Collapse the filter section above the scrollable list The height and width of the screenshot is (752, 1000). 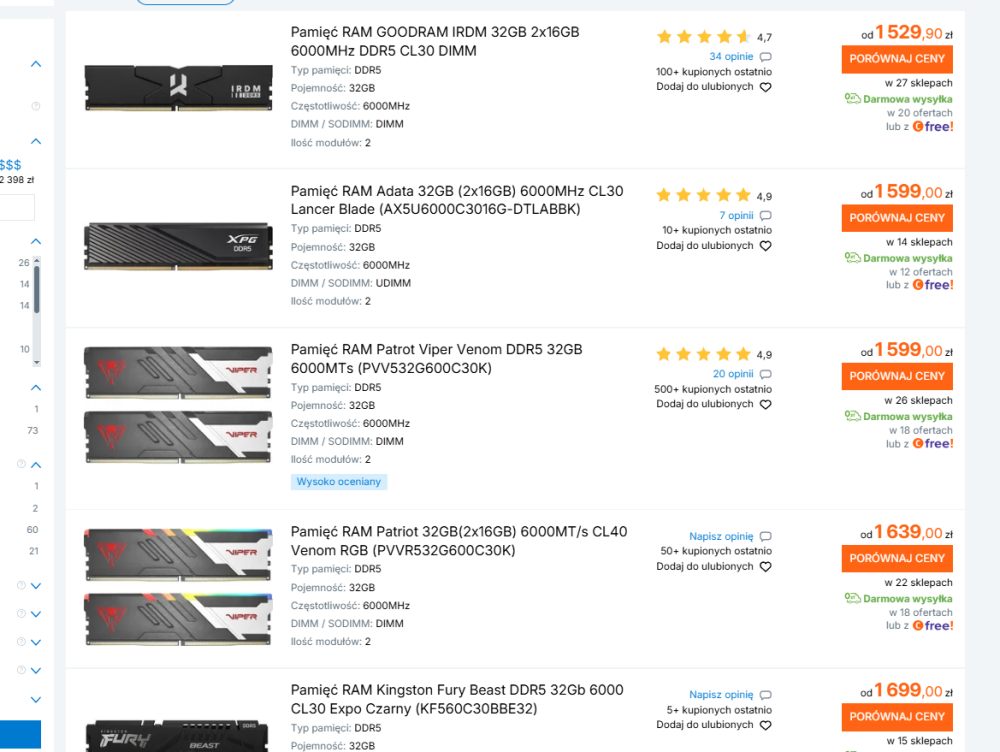[36, 241]
